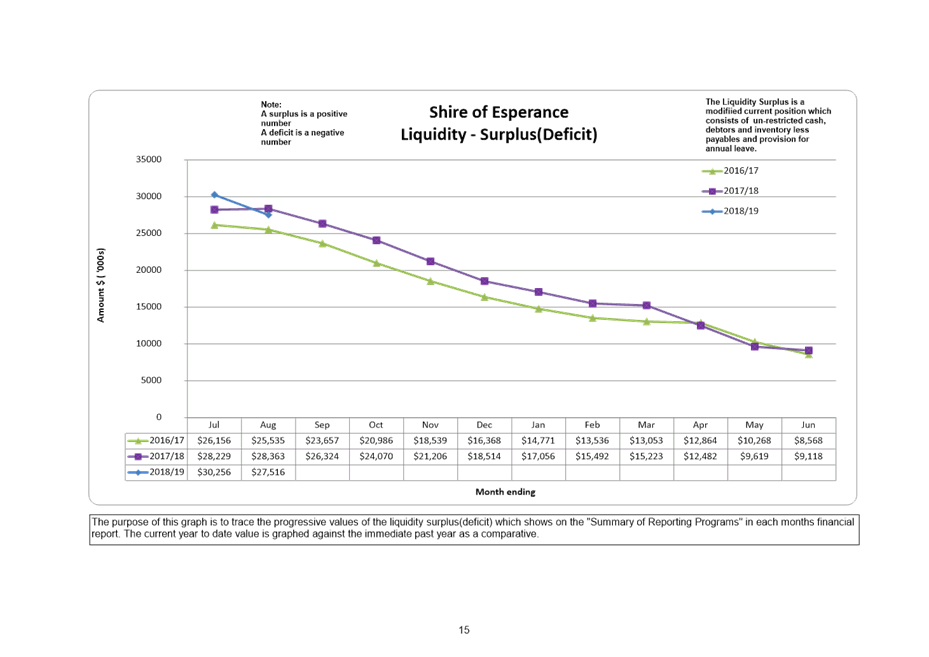The width and height of the screenshot is (929, 657).
Task: Select the Mar column header
Action: pyautogui.click(x=646, y=425)
